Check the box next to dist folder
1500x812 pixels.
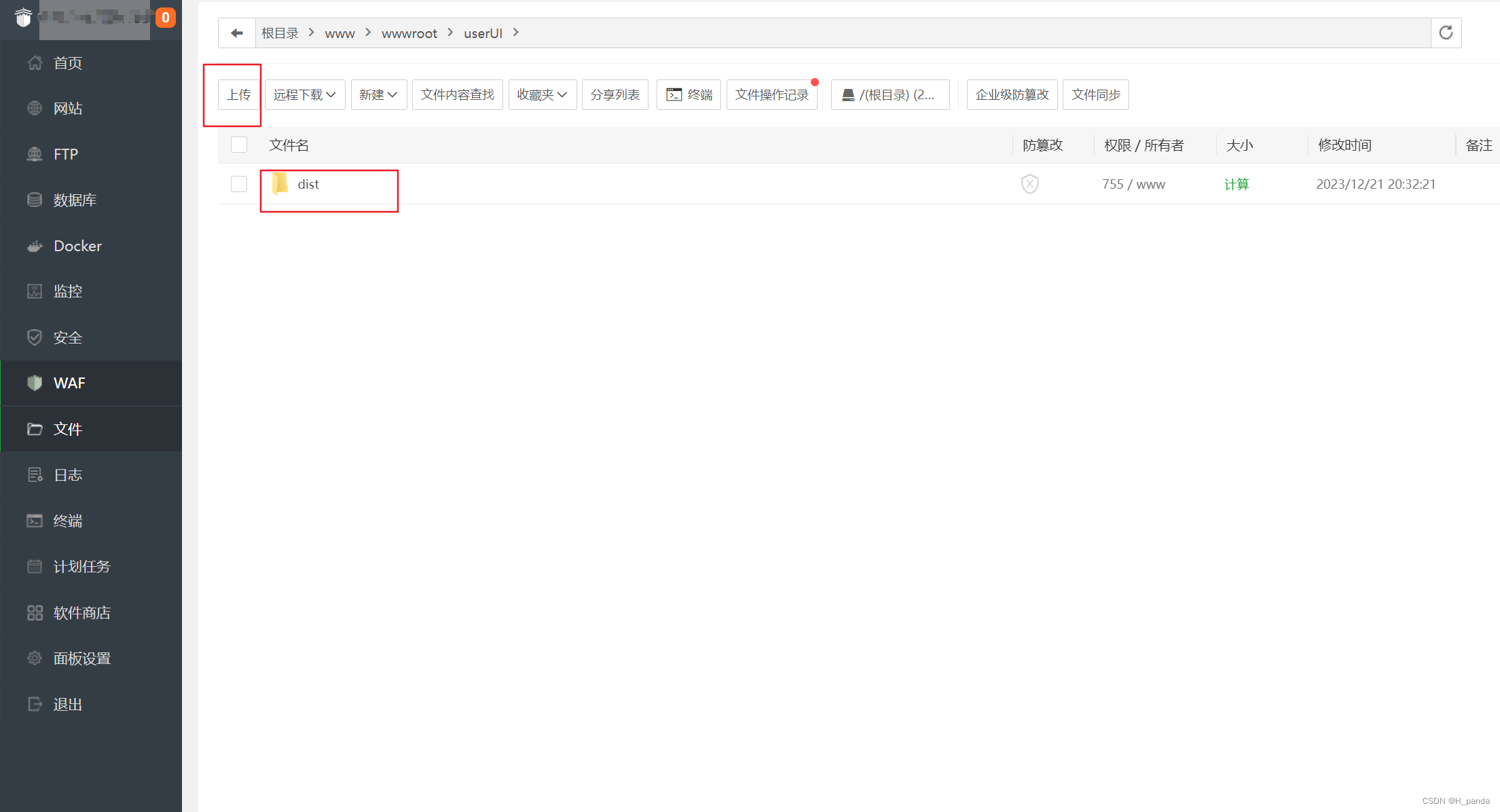click(239, 184)
